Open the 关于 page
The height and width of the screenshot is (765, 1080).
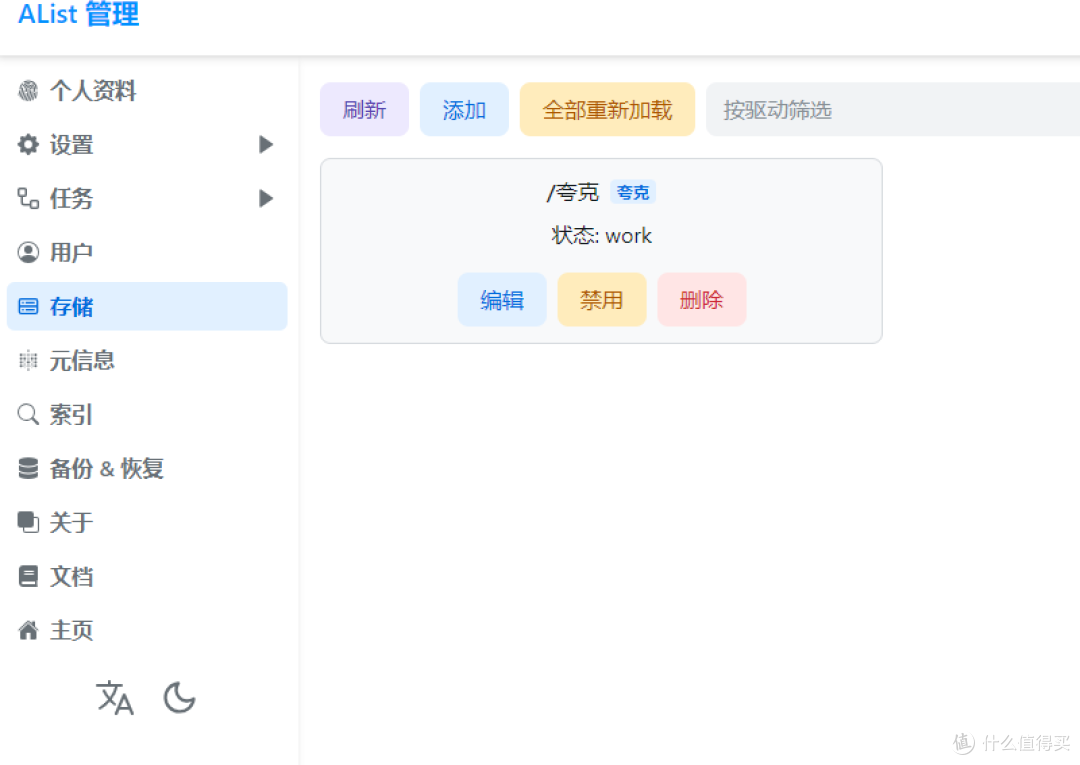[147, 522]
